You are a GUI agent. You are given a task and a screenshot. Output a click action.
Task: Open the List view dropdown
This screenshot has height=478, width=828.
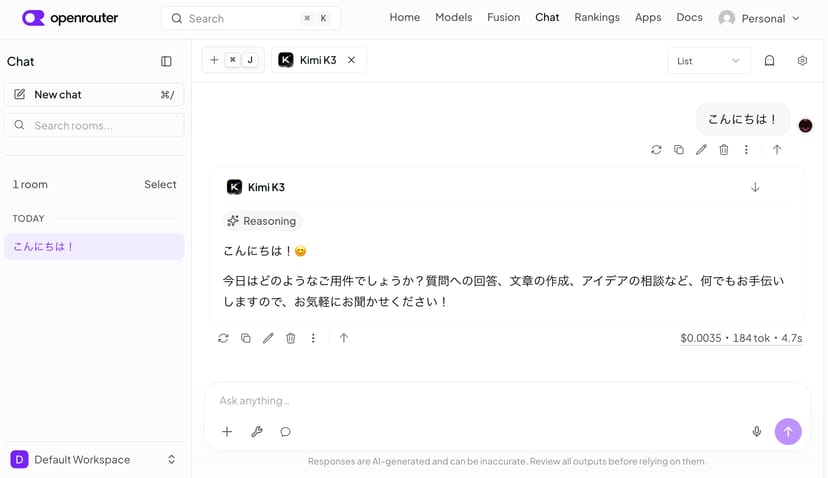pyautogui.click(x=709, y=61)
